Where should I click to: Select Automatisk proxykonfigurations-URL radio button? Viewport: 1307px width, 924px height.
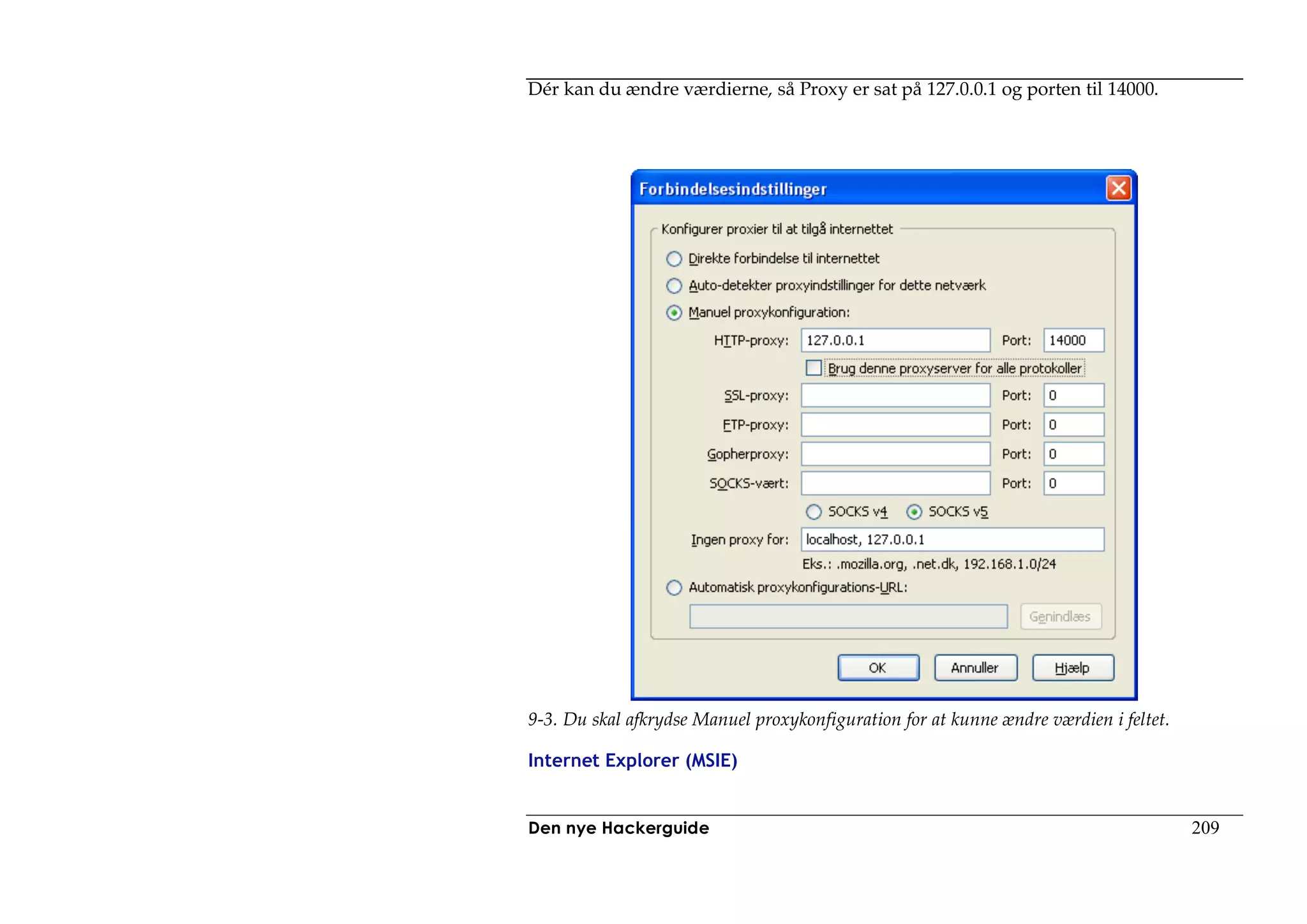click(x=674, y=588)
